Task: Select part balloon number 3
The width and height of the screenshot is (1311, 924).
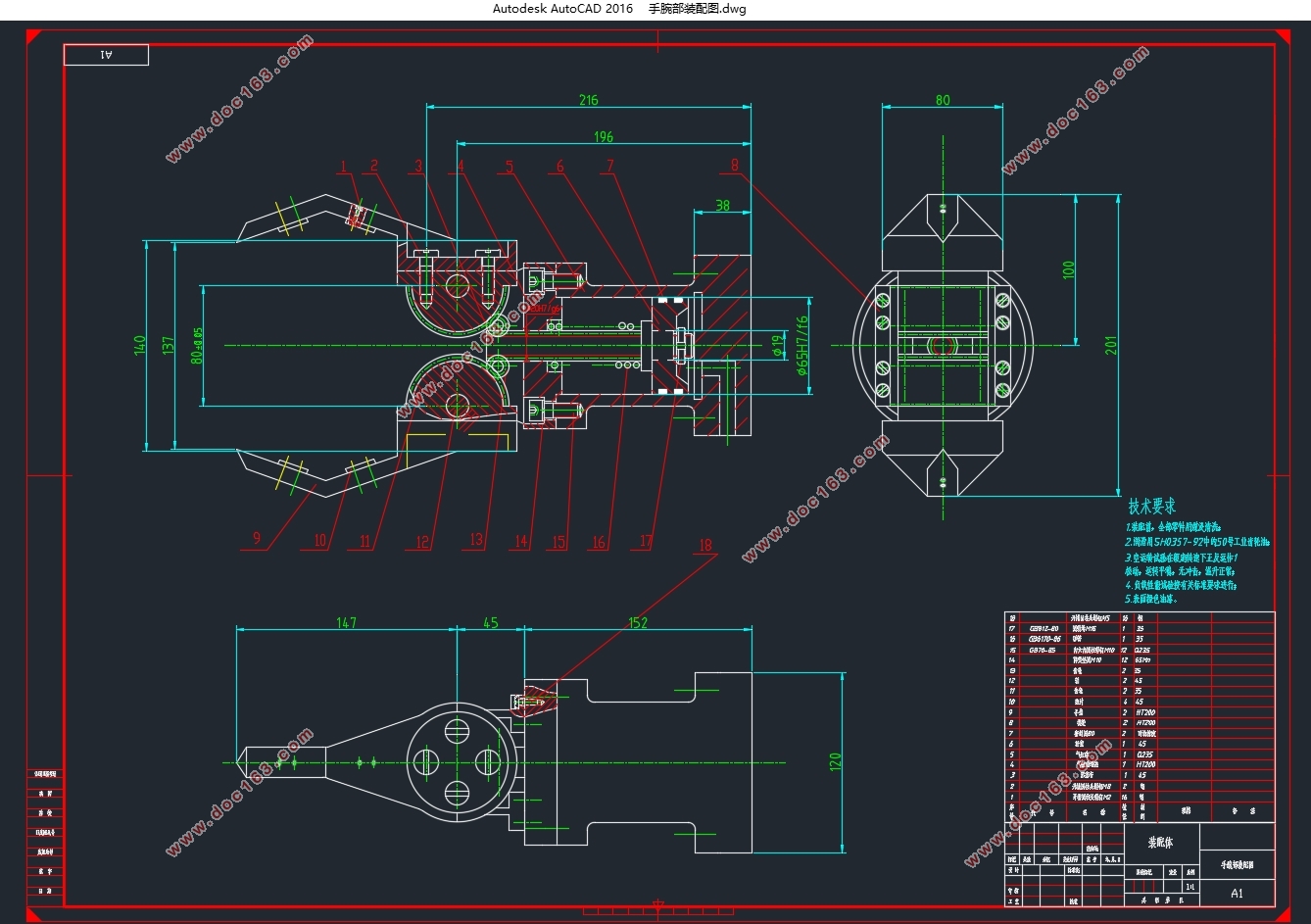Action: (x=418, y=167)
